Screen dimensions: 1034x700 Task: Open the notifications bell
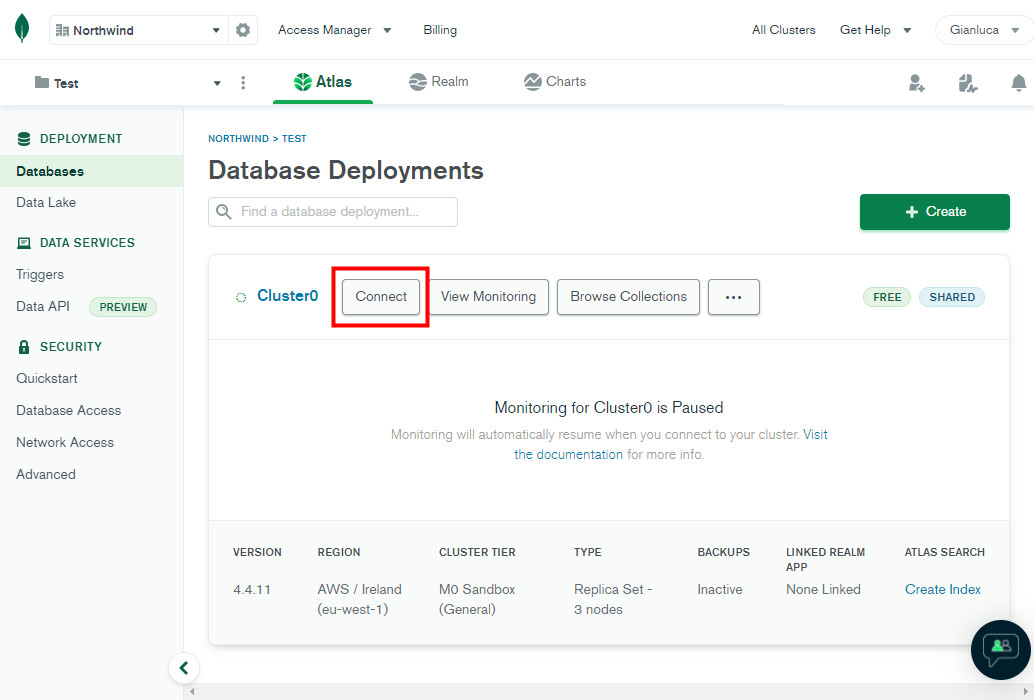(1019, 83)
